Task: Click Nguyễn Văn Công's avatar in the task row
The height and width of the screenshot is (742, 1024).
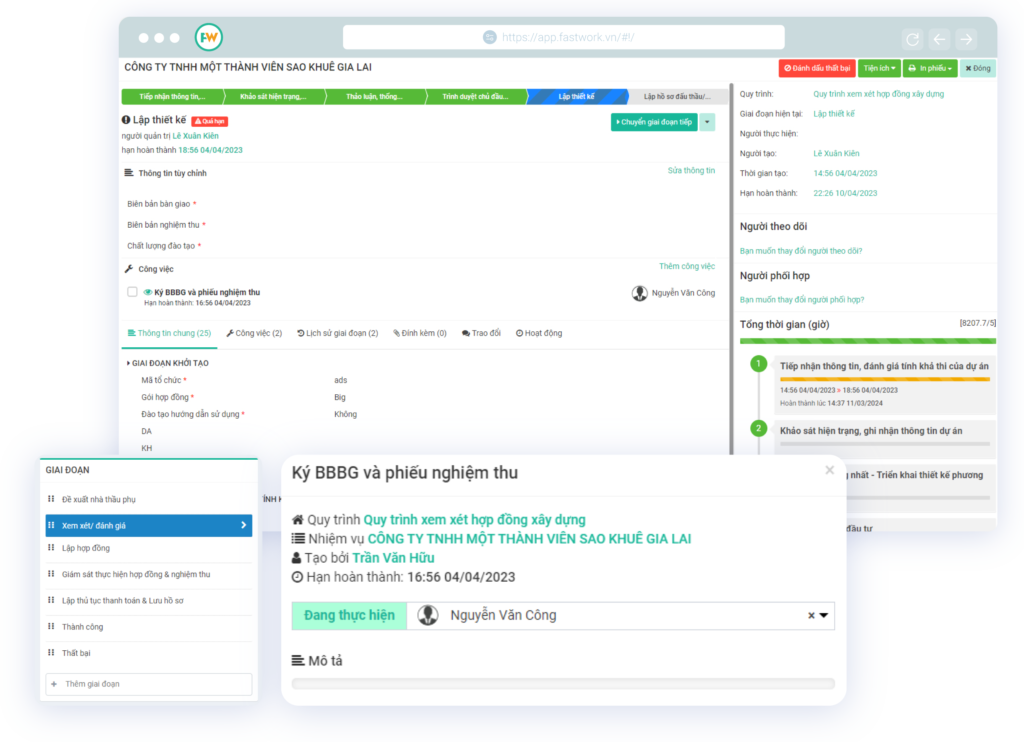Action: [x=640, y=293]
